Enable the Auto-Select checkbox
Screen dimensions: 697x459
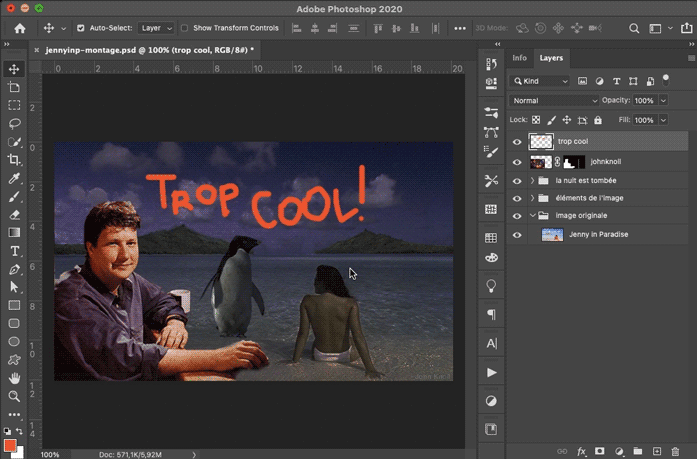coord(80,28)
